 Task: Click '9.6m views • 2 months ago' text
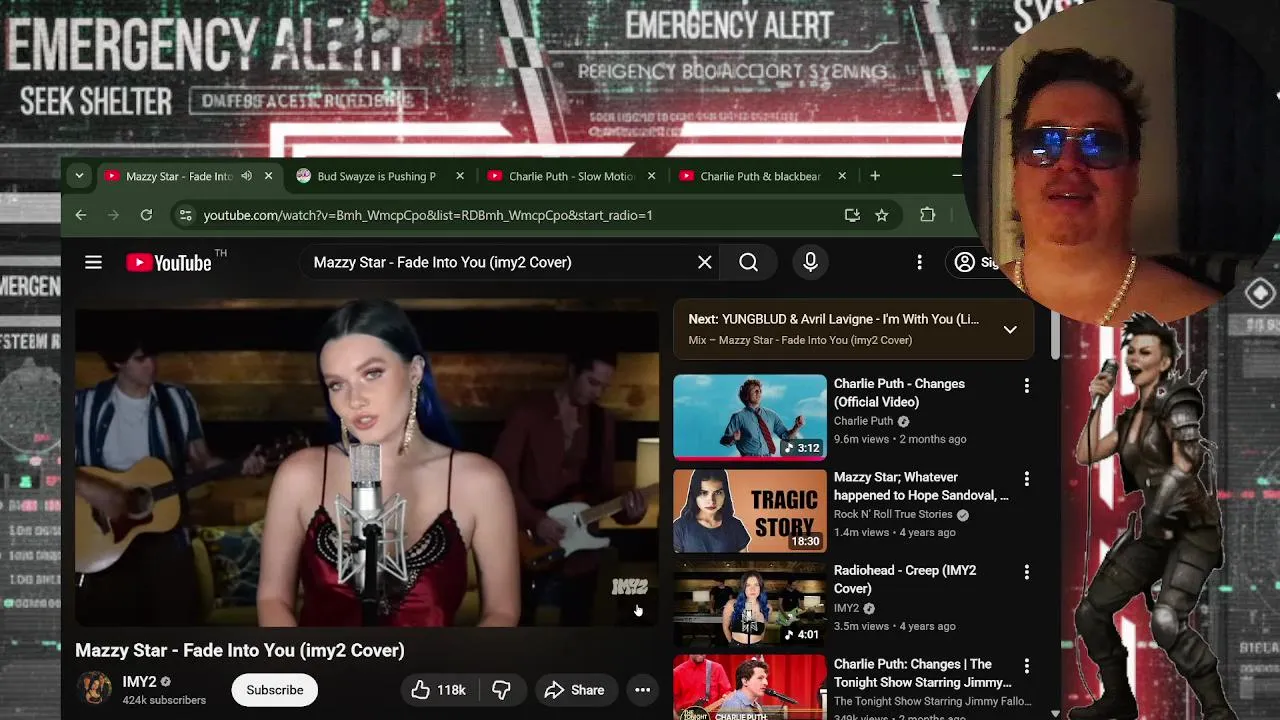(x=900, y=439)
